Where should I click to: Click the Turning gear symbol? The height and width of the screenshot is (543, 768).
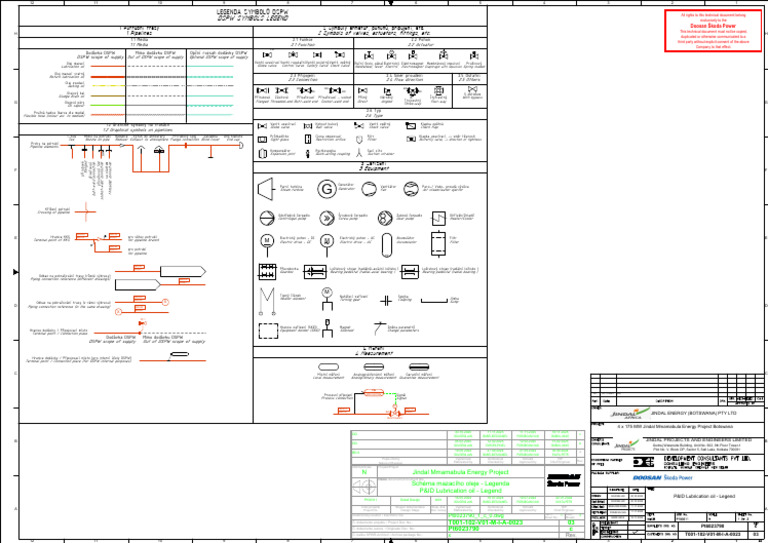point(327,299)
